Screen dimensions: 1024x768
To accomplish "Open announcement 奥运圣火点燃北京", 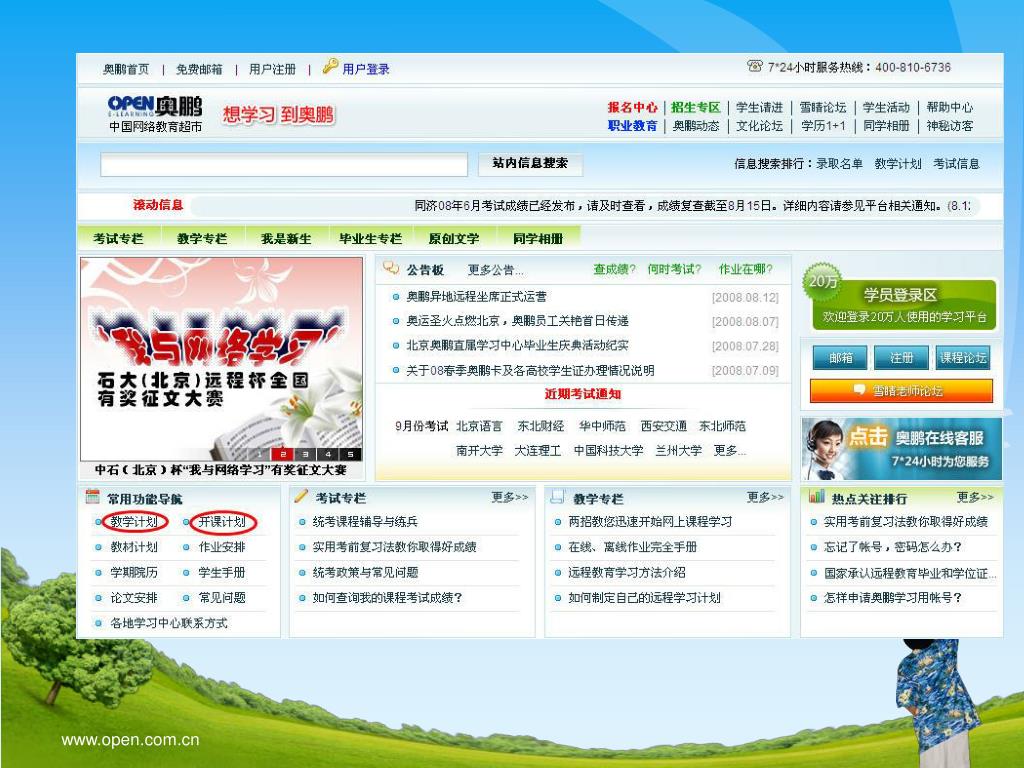I will (517, 321).
